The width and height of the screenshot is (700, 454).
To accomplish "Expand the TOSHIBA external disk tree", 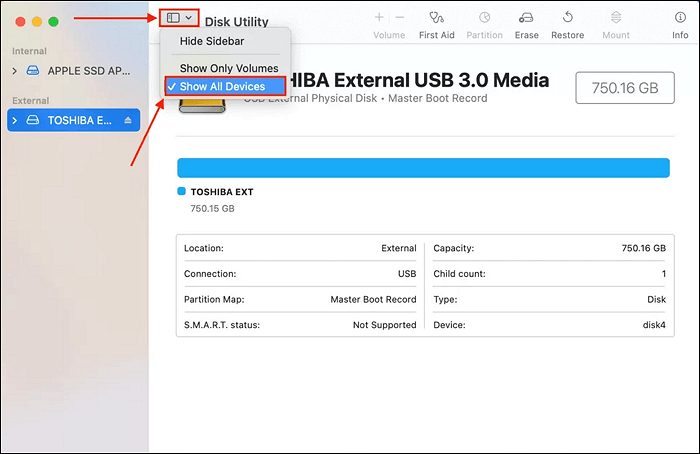I will [x=14, y=121].
